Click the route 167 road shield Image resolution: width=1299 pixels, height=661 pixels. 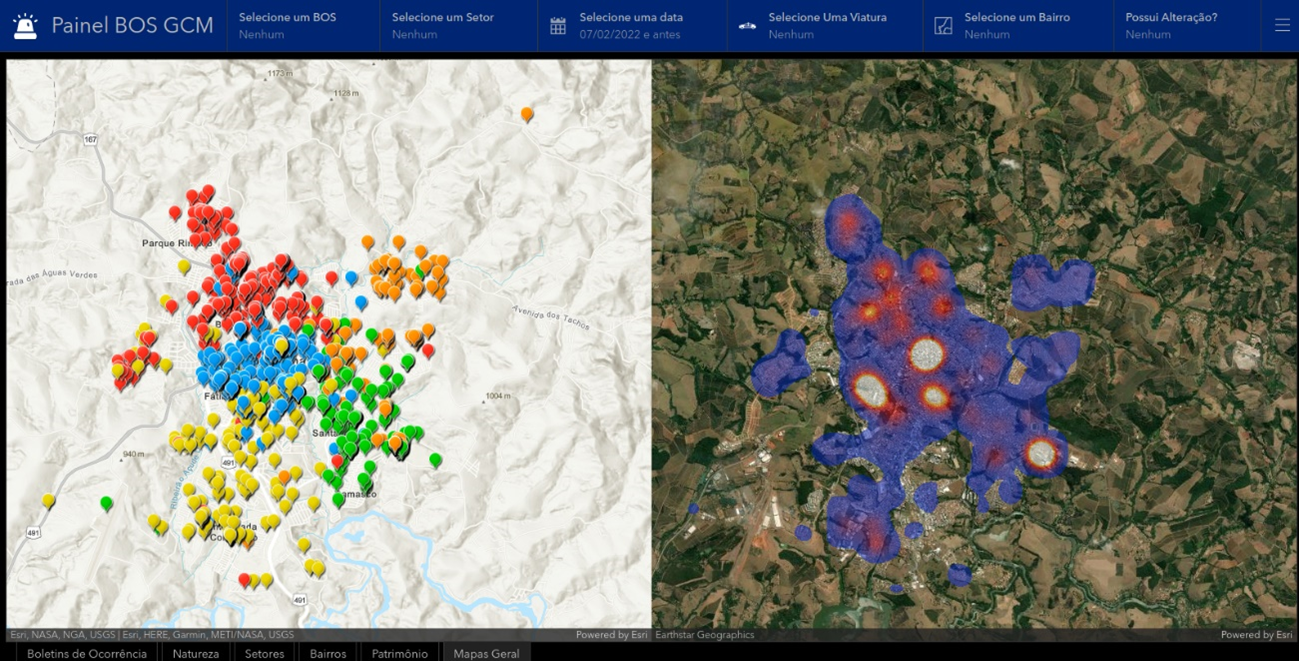(91, 139)
